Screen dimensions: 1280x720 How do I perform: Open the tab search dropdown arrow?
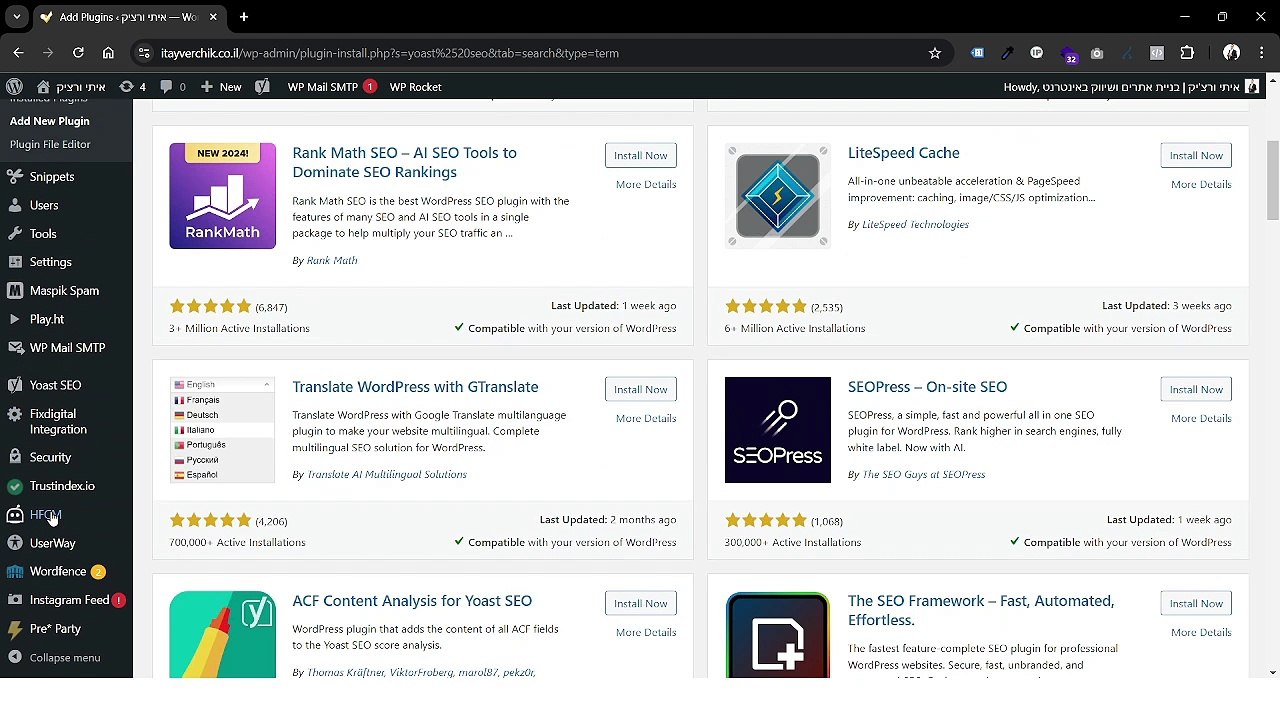[16, 17]
